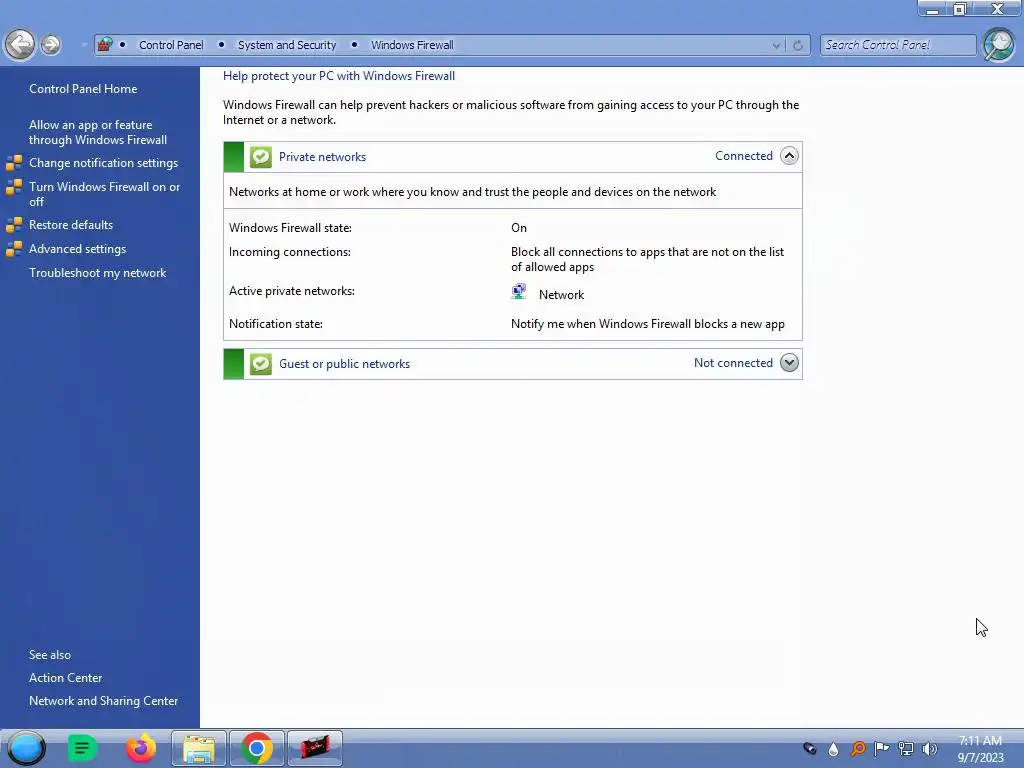Click Troubleshoot my network link

[97, 273]
